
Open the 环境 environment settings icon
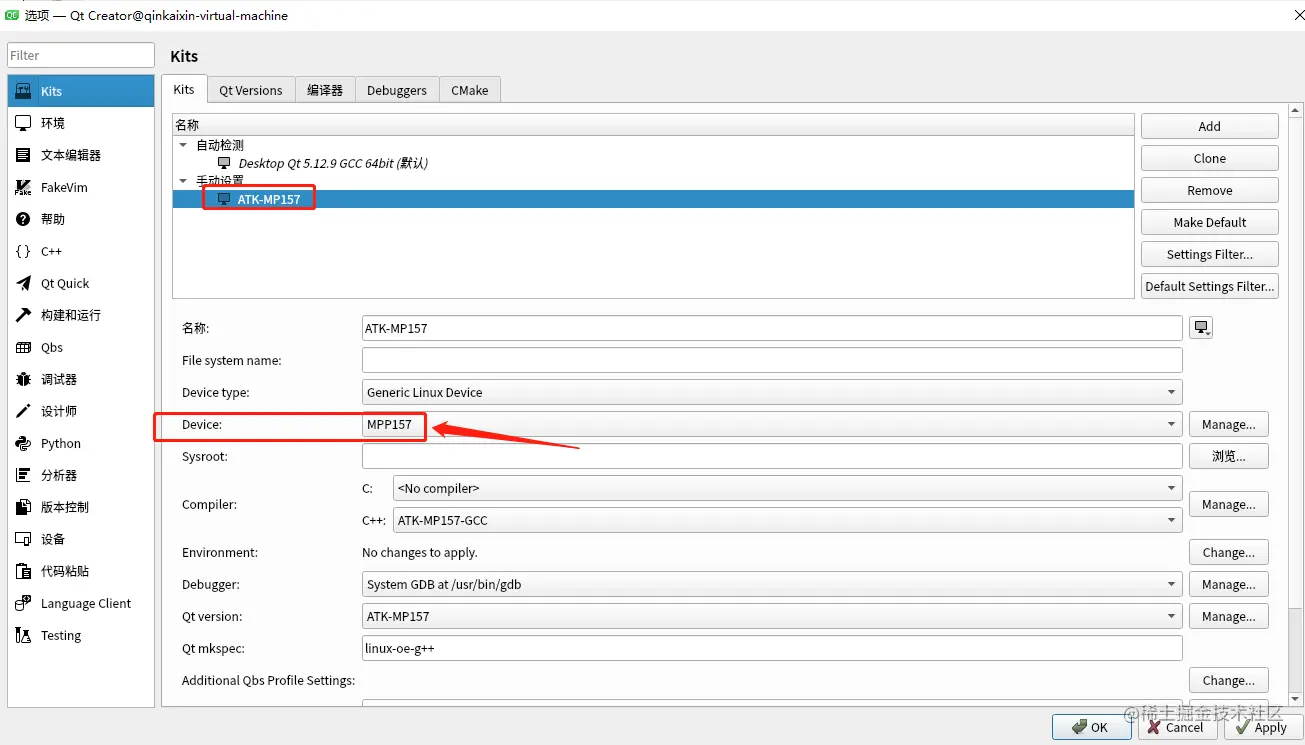[x=23, y=123]
